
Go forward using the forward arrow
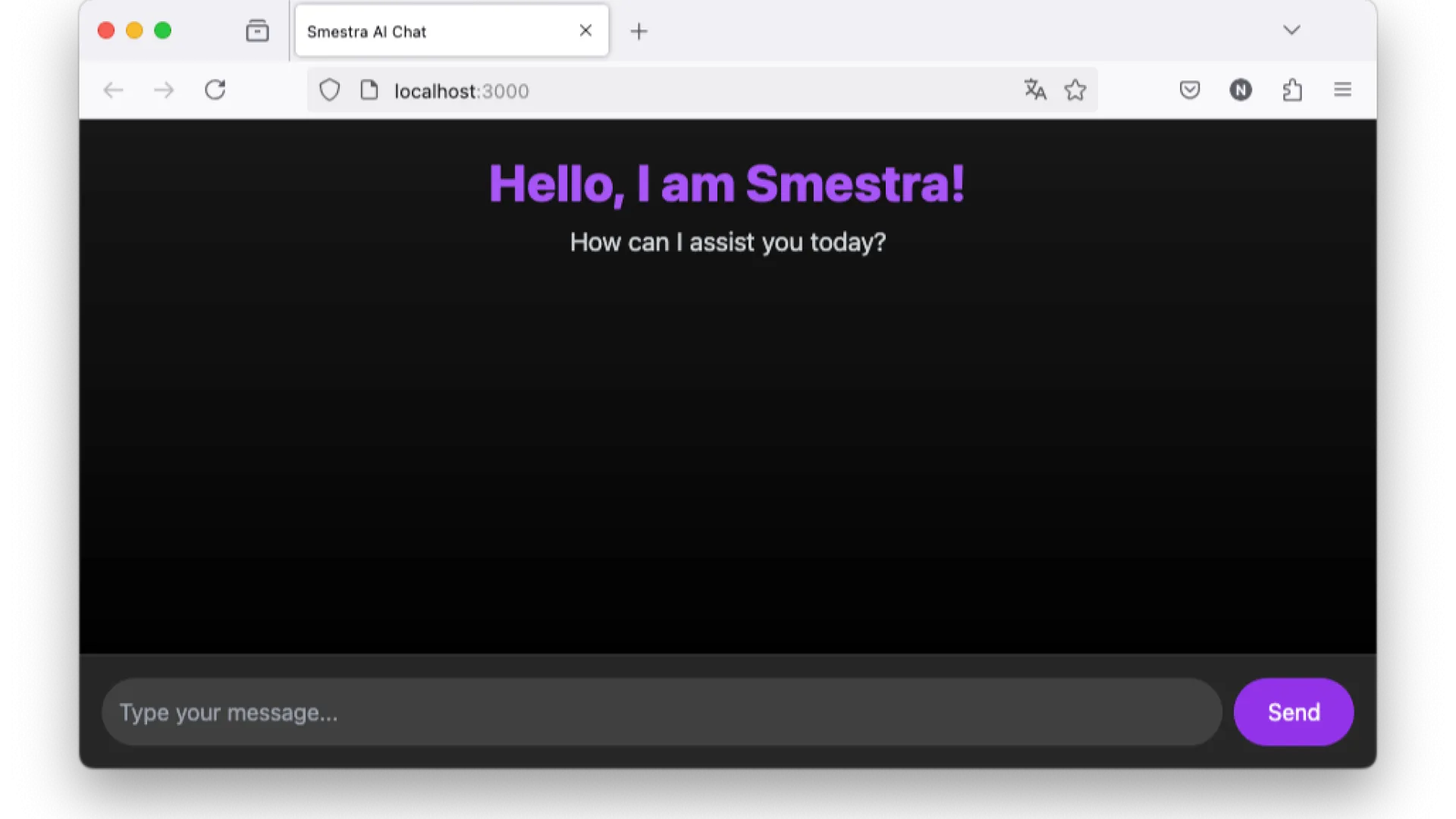[x=164, y=90]
